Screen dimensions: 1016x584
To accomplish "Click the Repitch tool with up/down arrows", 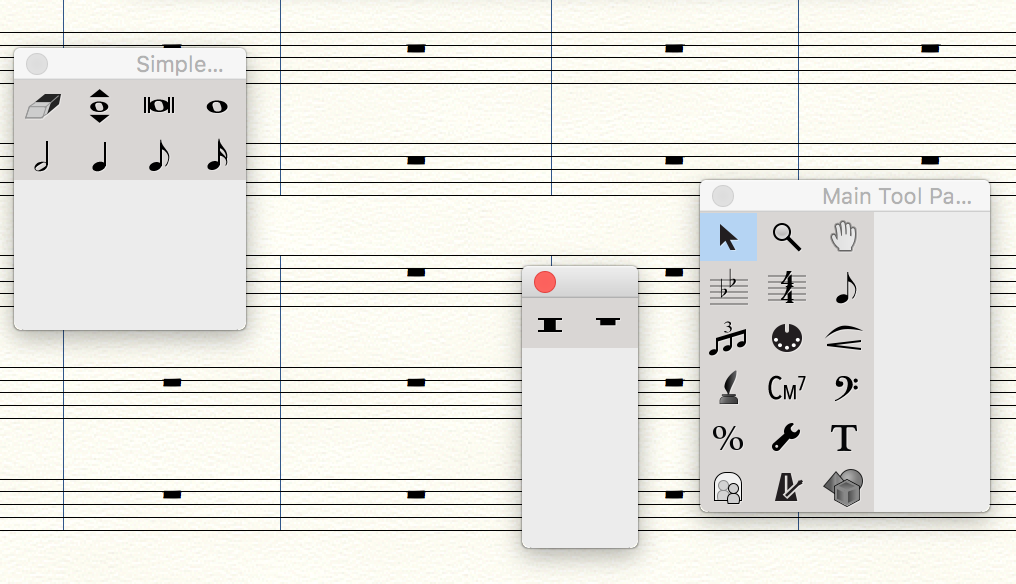I will coord(99,106).
